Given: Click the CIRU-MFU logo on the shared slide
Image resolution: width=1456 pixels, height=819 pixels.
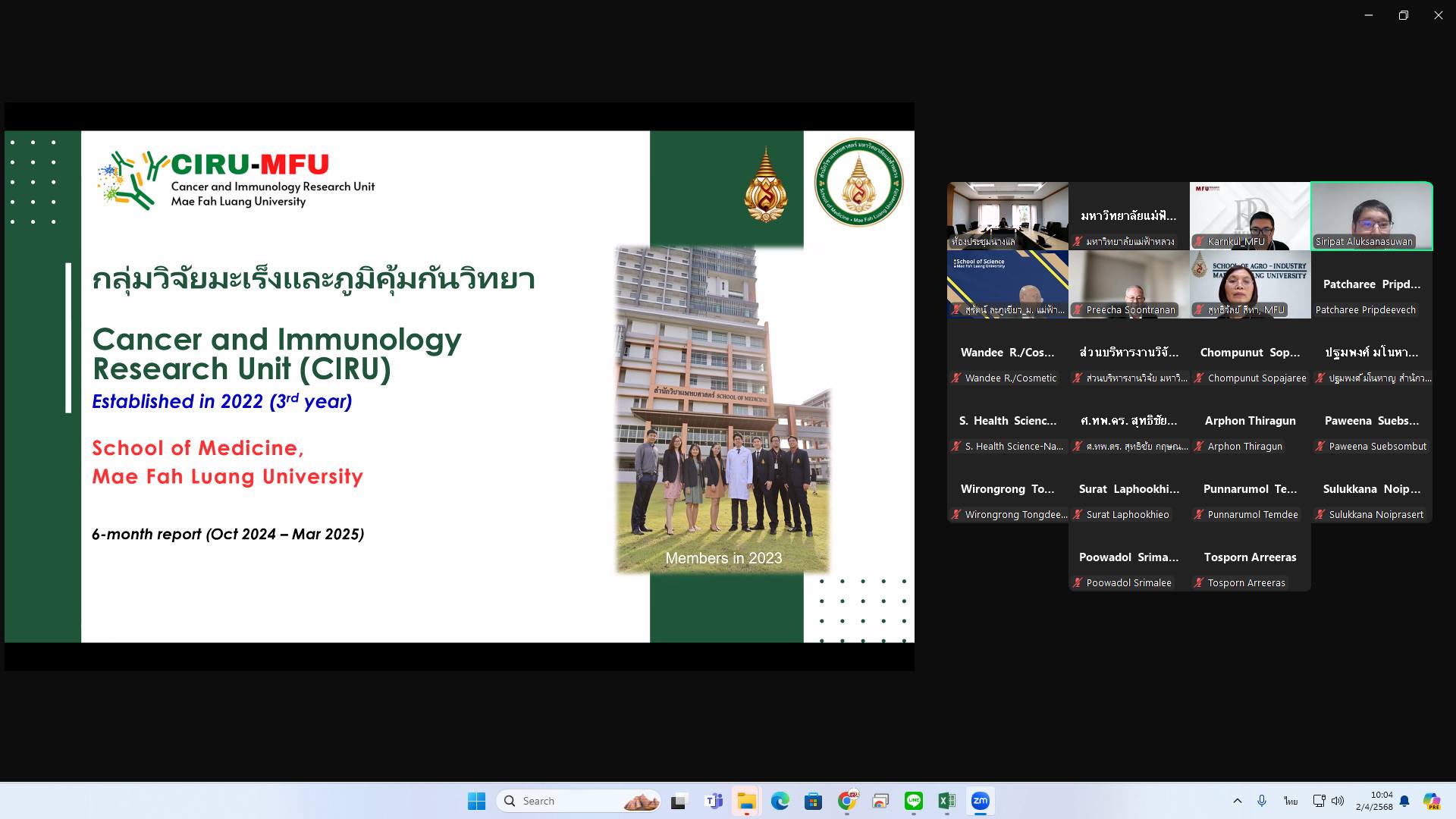Looking at the screenshot, I should click(236, 180).
